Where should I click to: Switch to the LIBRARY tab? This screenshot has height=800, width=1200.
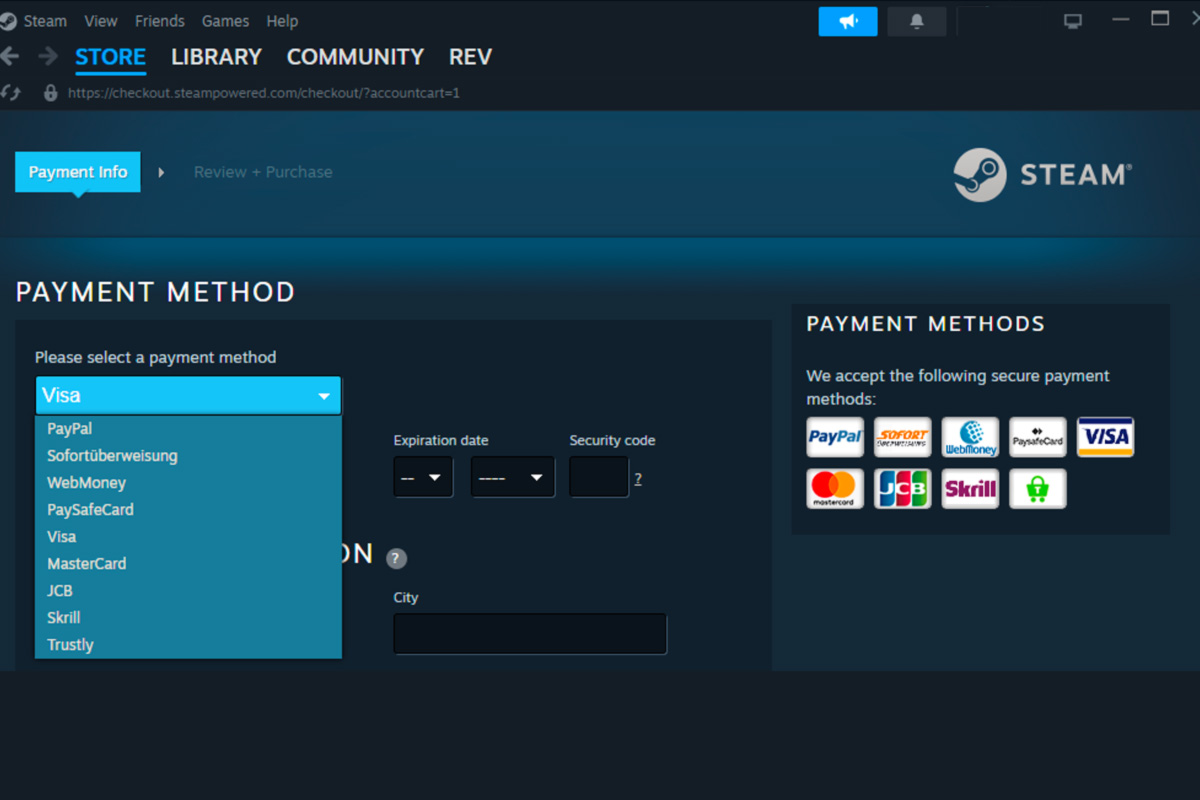(216, 57)
